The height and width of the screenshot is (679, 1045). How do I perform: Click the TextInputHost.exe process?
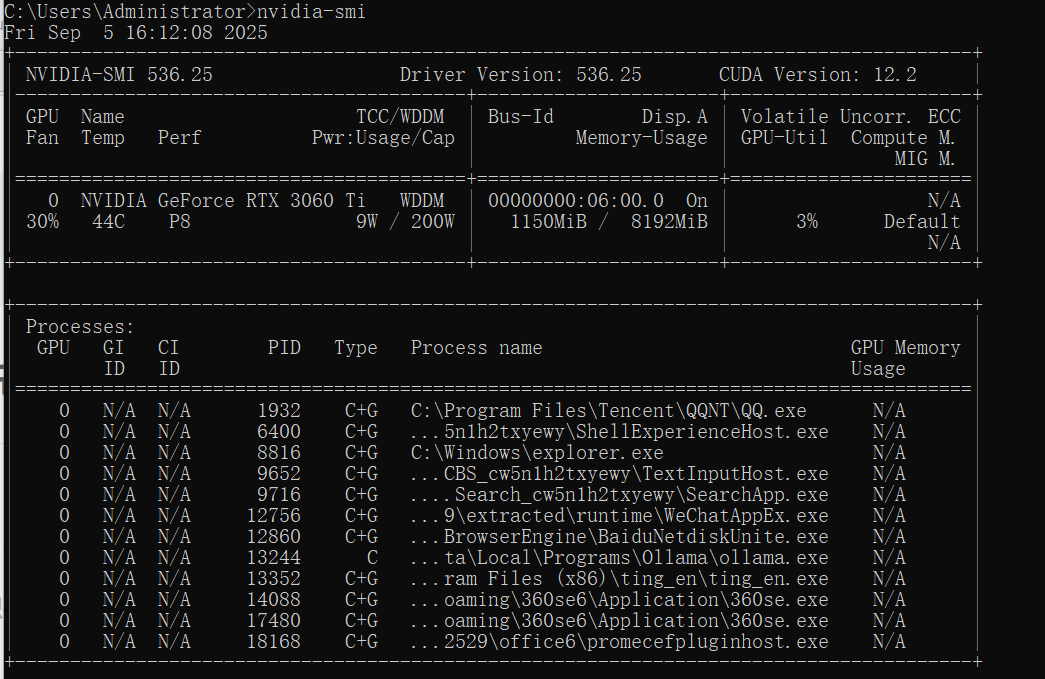620,474
